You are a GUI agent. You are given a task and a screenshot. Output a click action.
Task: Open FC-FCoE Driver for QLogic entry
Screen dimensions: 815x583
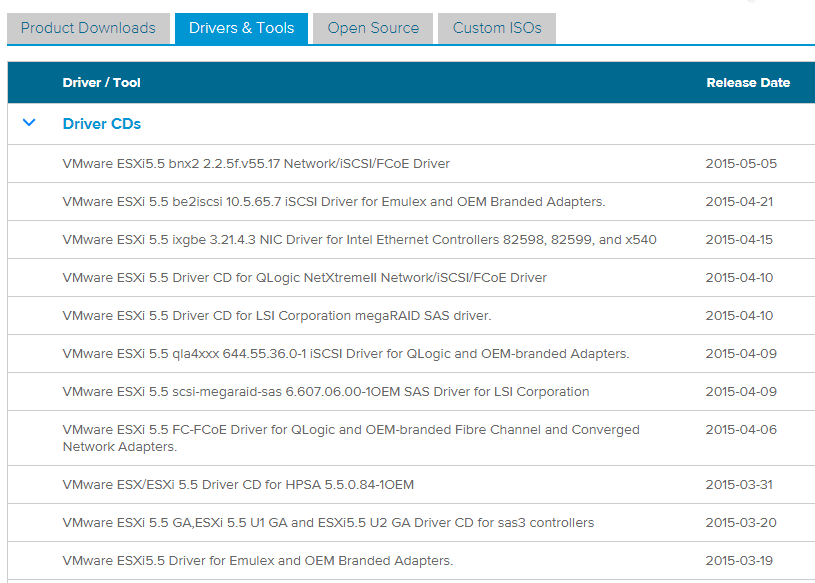pos(351,438)
